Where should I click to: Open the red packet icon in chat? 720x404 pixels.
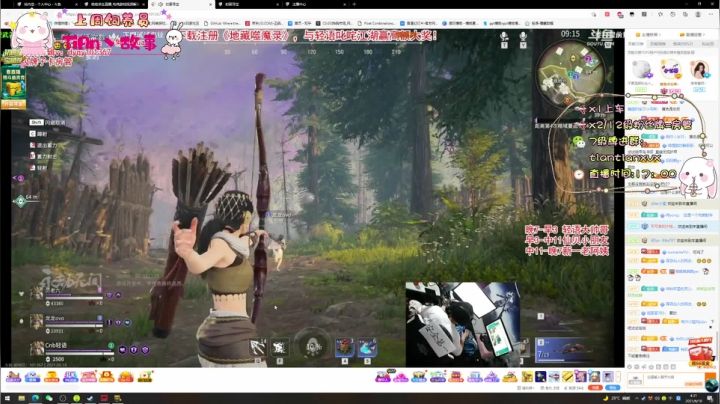click(x=701, y=351)
